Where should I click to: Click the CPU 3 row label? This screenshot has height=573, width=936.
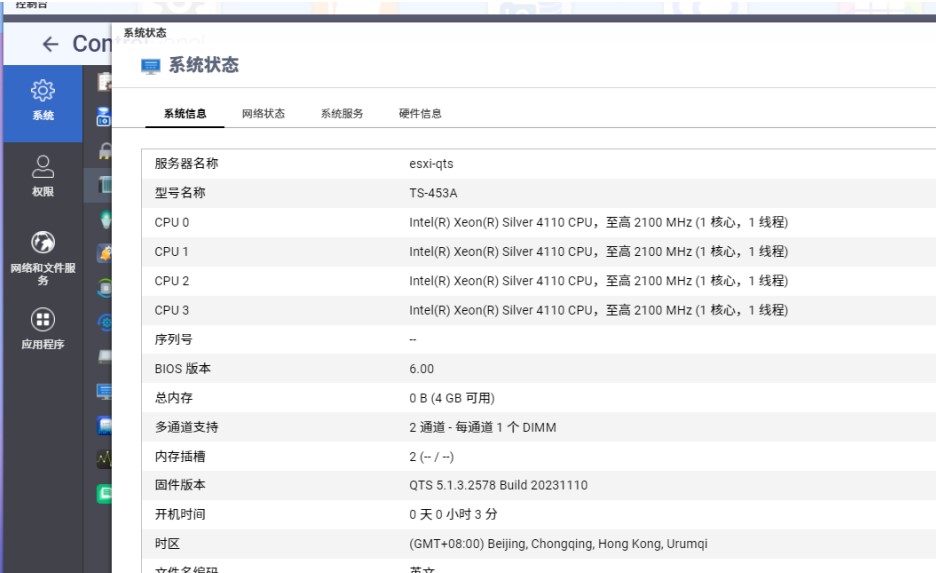171,310
